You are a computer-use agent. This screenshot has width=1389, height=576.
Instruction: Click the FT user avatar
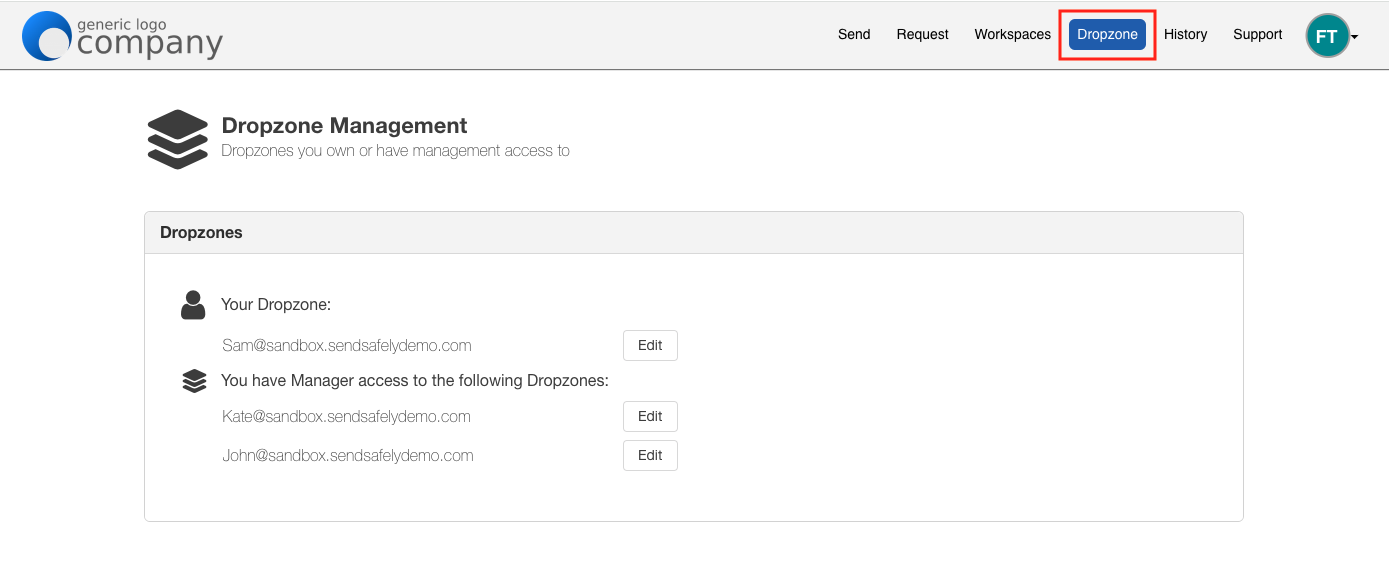click(1327, 36)
